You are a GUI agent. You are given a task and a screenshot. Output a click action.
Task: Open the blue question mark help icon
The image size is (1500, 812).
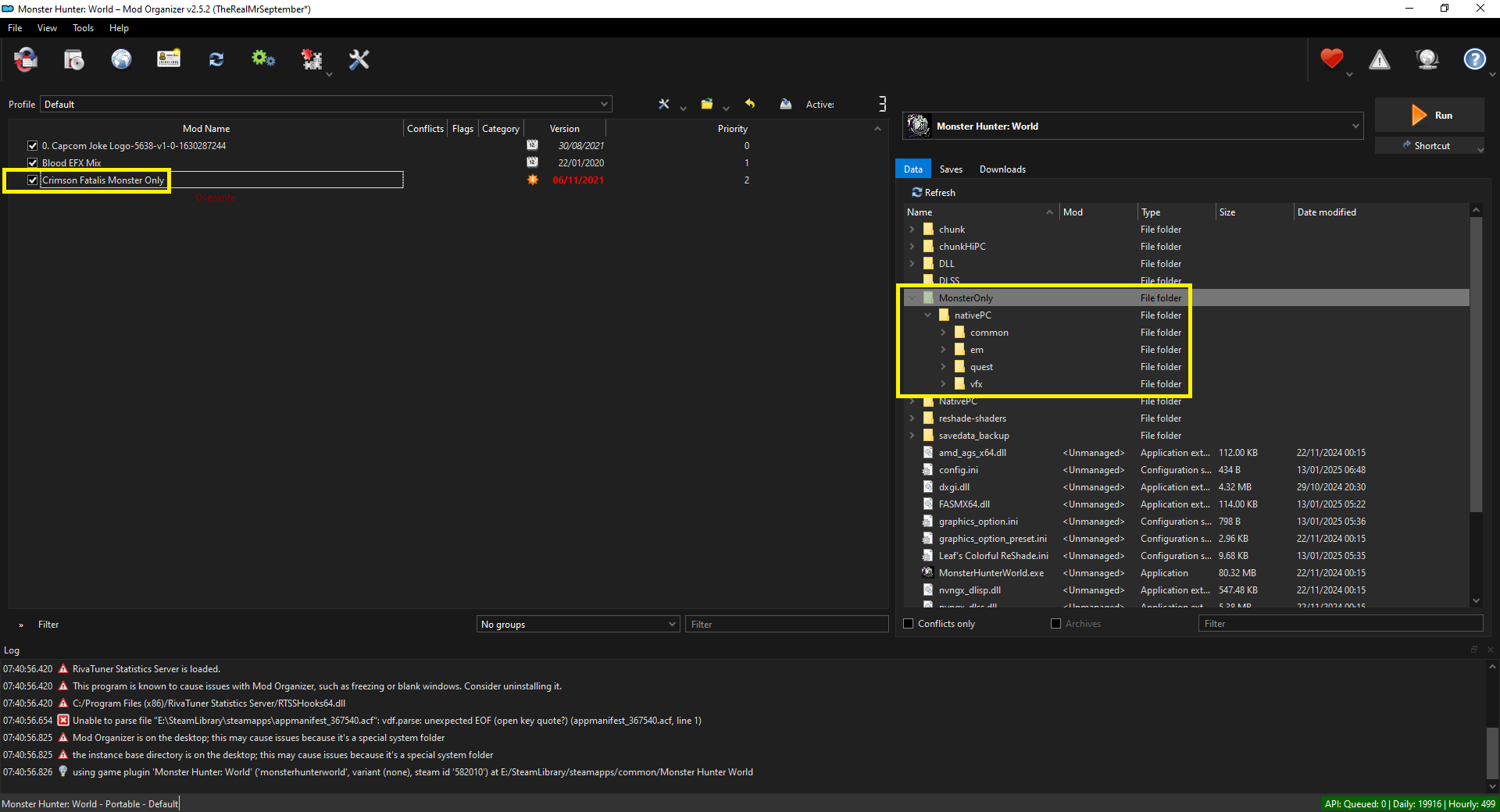coord(1474,59)
